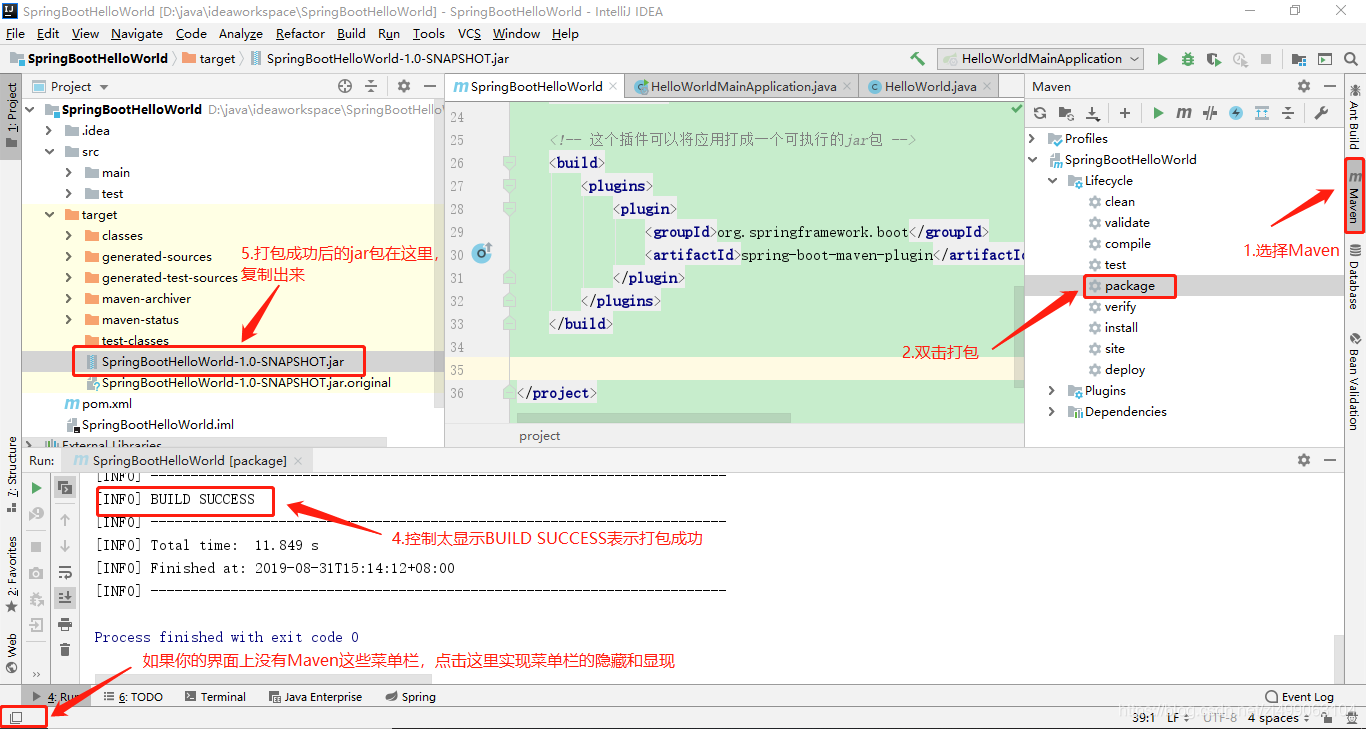Add Maven projects with plus icon
Viewport: 1366px width, 729px height.
pyautogui.click(x=1125, y=113)
